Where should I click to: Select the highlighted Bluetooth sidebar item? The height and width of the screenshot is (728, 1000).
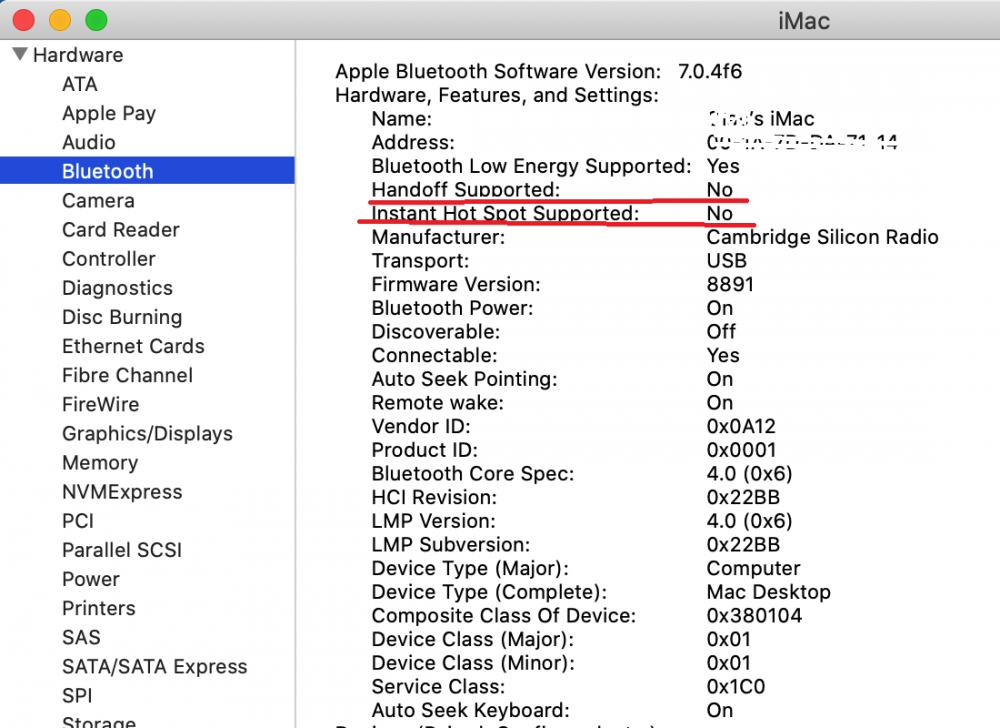147,171
